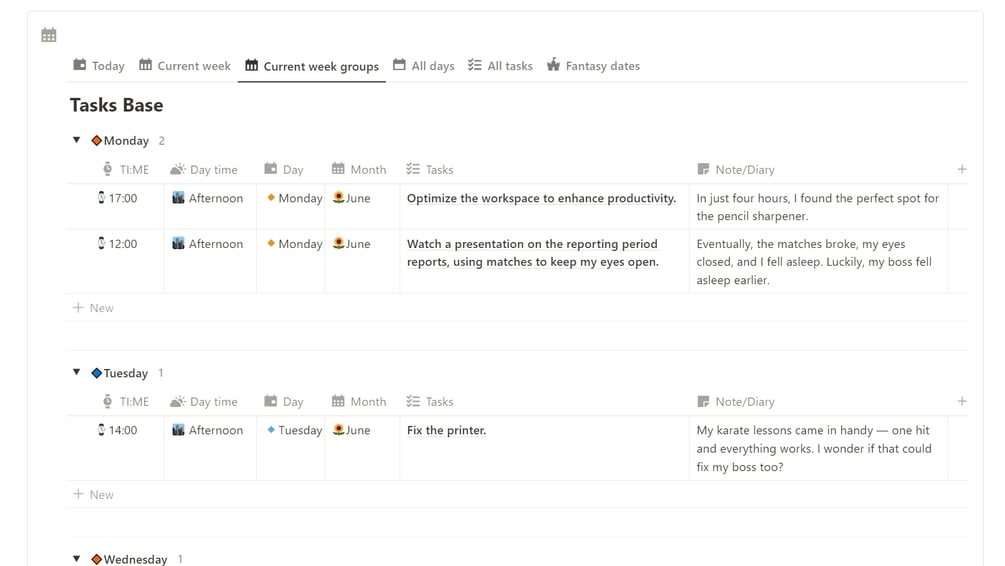Open the Today view tab
The image size is (1005, 566).
(99, 66)
